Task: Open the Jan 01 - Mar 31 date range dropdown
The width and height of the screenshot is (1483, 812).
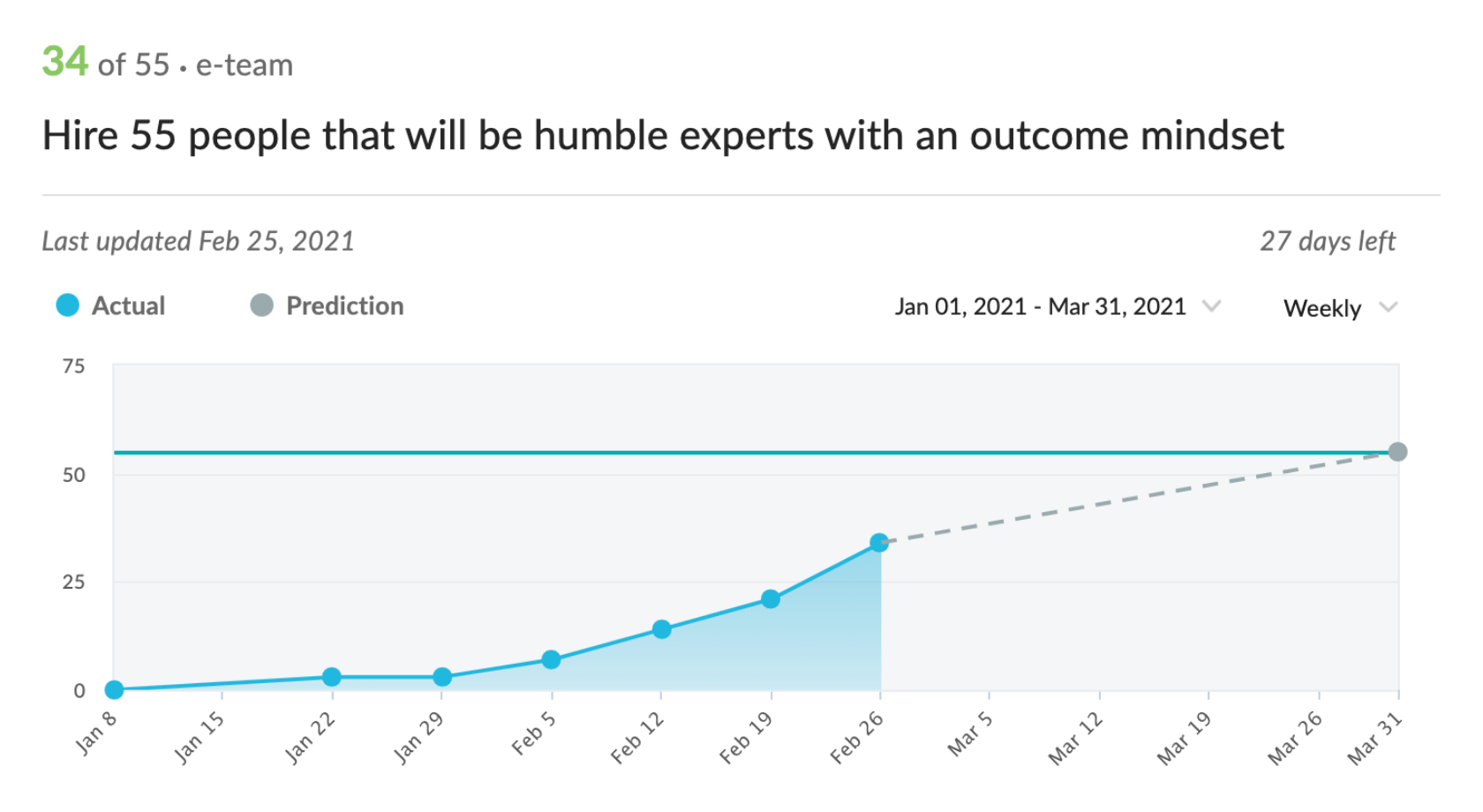Action: click(1041, 307)
